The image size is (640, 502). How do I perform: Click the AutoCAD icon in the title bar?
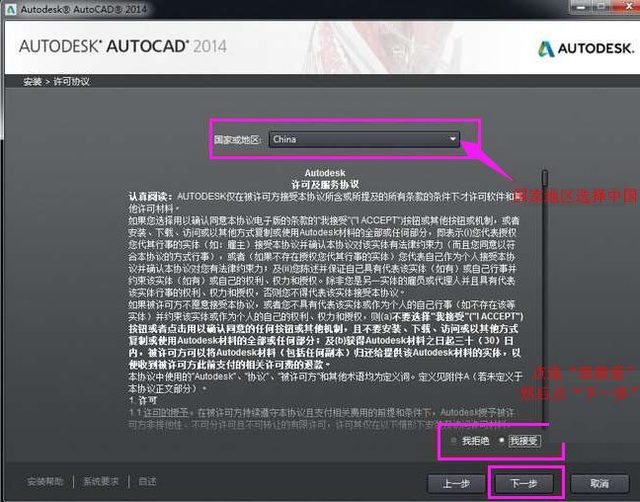coord(10,9)
